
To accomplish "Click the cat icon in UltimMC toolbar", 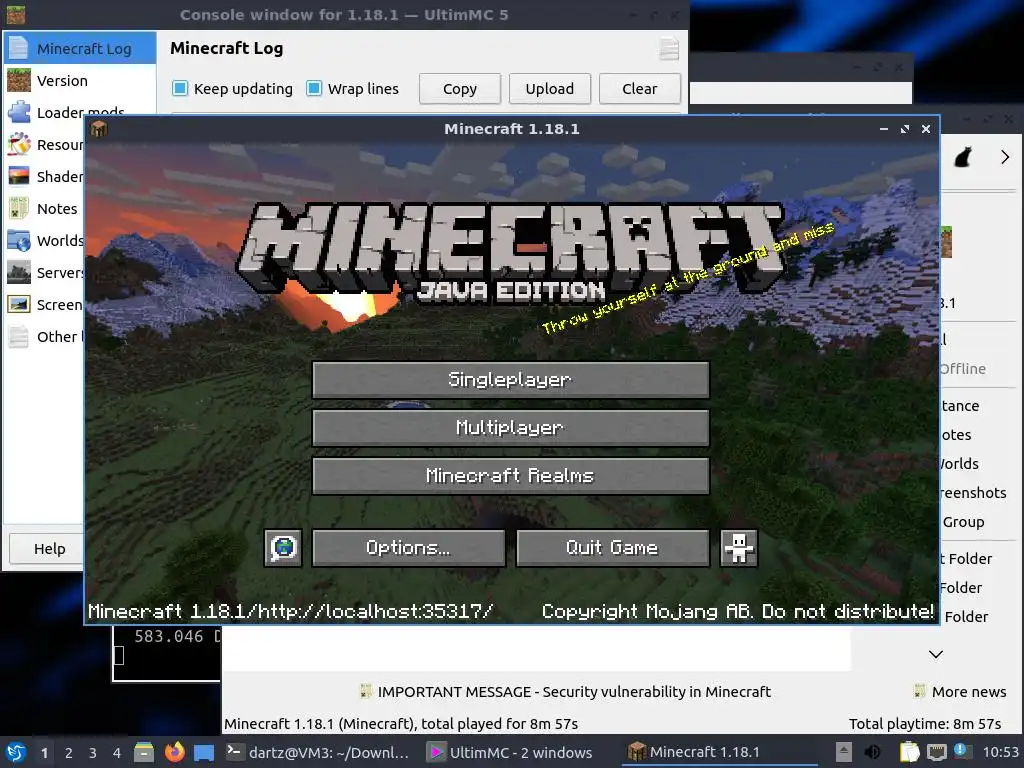I will 963,157.
